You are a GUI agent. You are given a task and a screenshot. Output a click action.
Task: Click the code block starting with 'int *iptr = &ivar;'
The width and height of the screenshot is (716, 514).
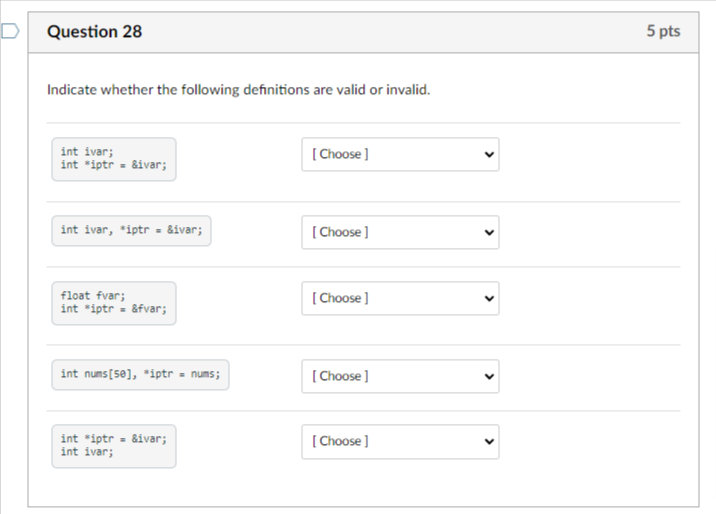point(114,446)
